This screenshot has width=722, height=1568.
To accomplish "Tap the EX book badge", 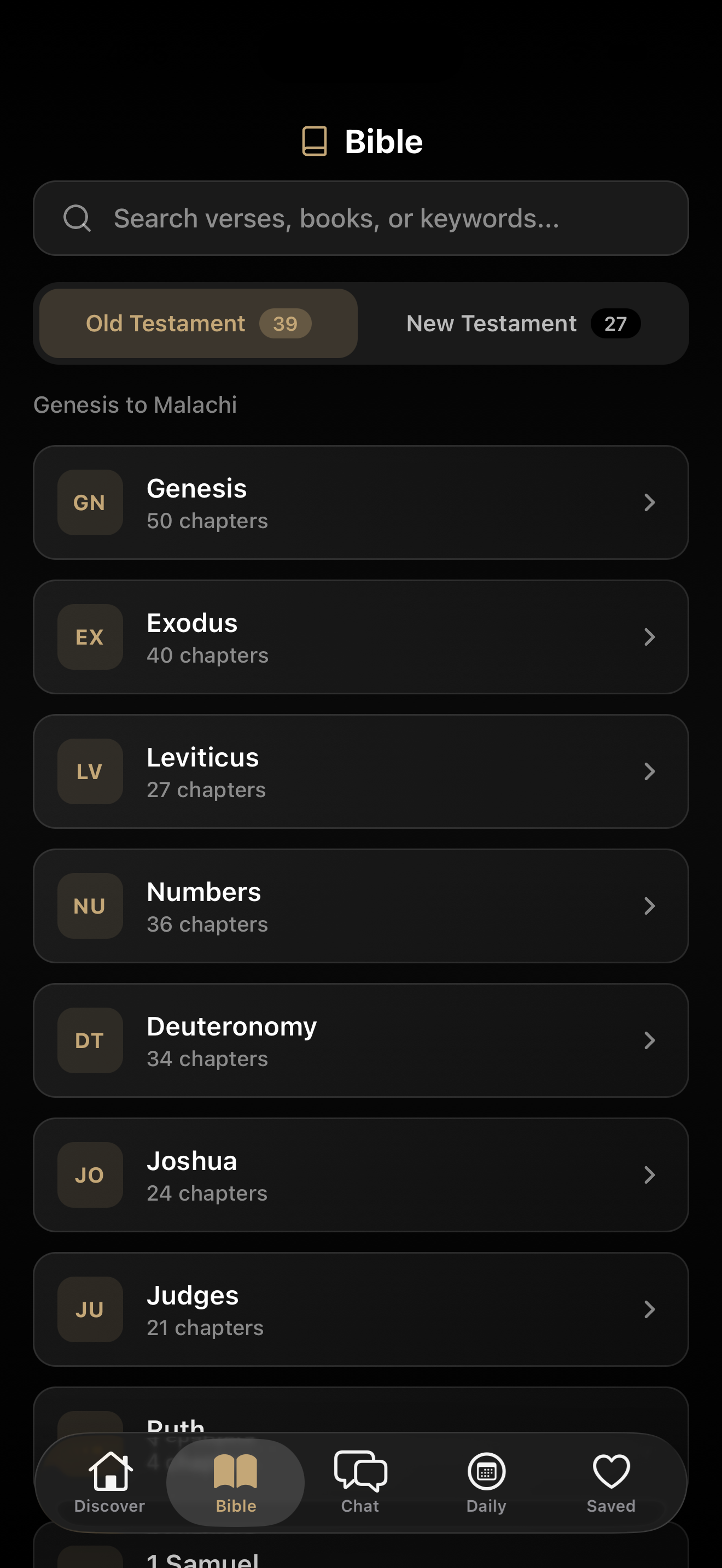I will [x=90, y=637].
